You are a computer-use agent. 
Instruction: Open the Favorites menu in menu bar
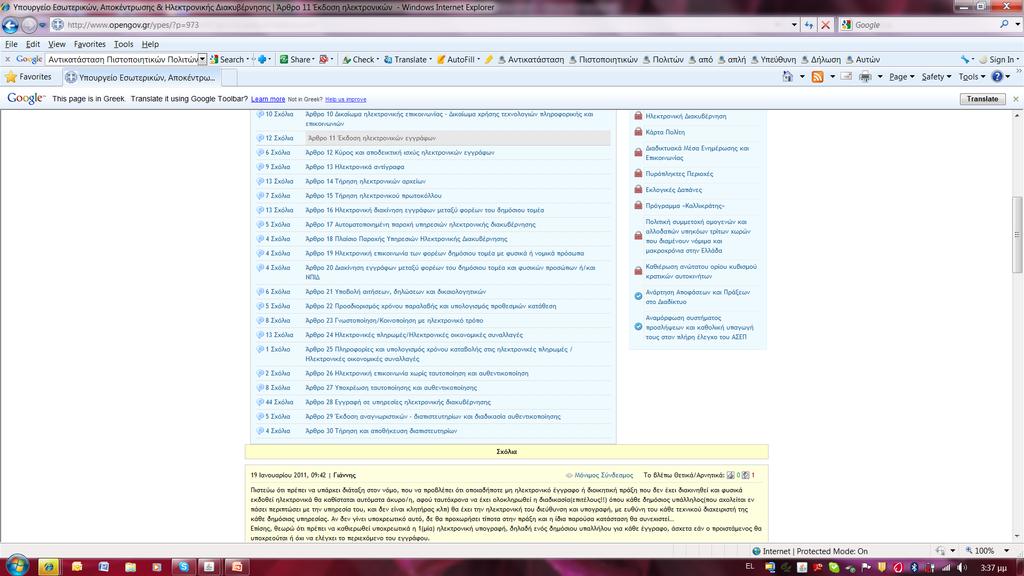[x=89, y=44]
